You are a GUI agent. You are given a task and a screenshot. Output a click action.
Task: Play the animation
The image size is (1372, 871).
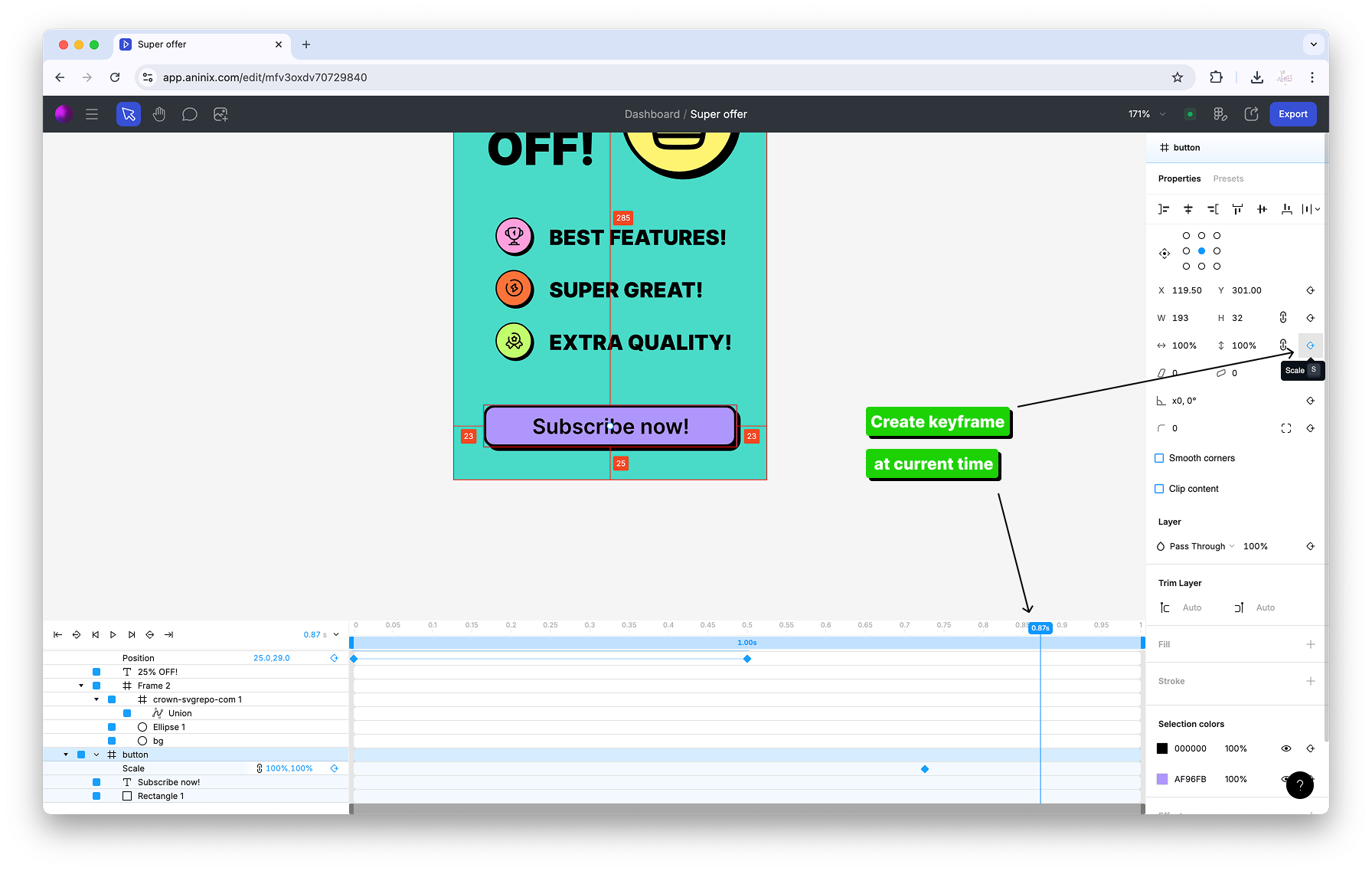point(113,634)
